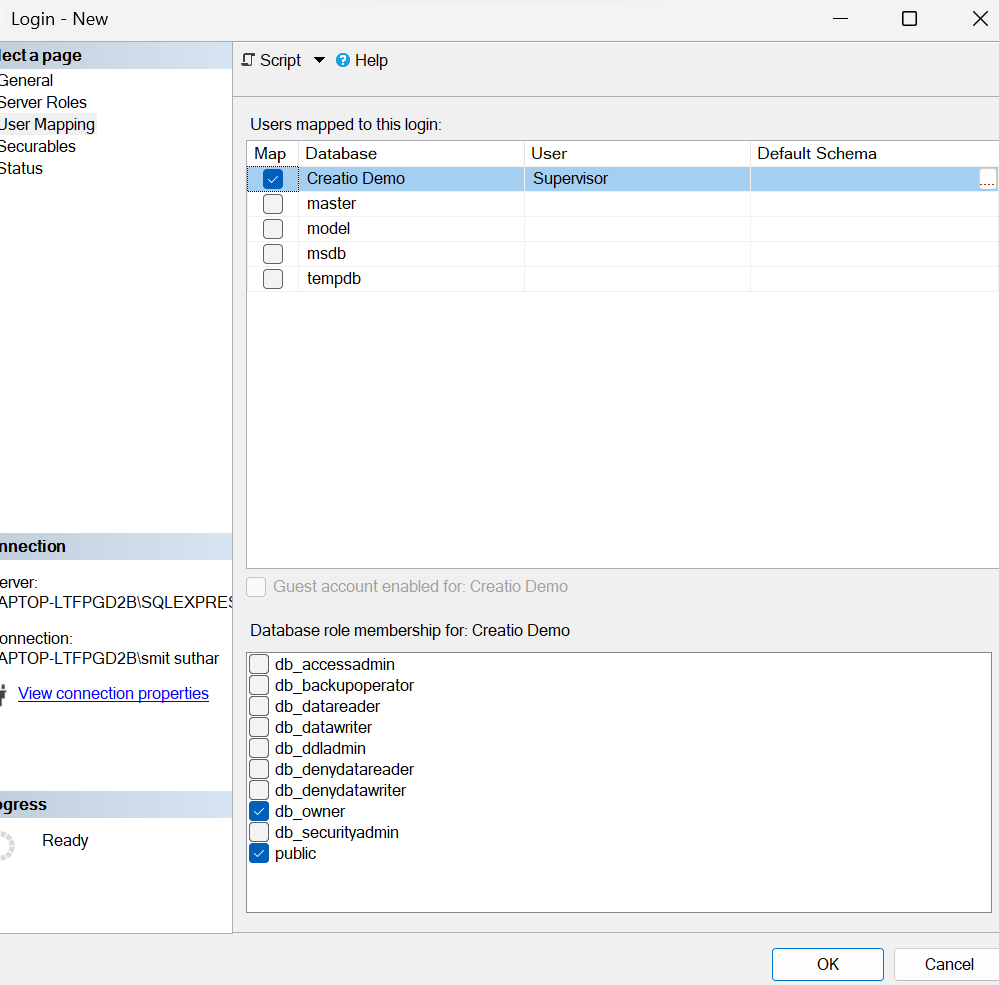The height and width of the screenshot is (985, 999).
Task: Enable the db_backupoperator role checkbox
Action: click(x=259, y=685)
